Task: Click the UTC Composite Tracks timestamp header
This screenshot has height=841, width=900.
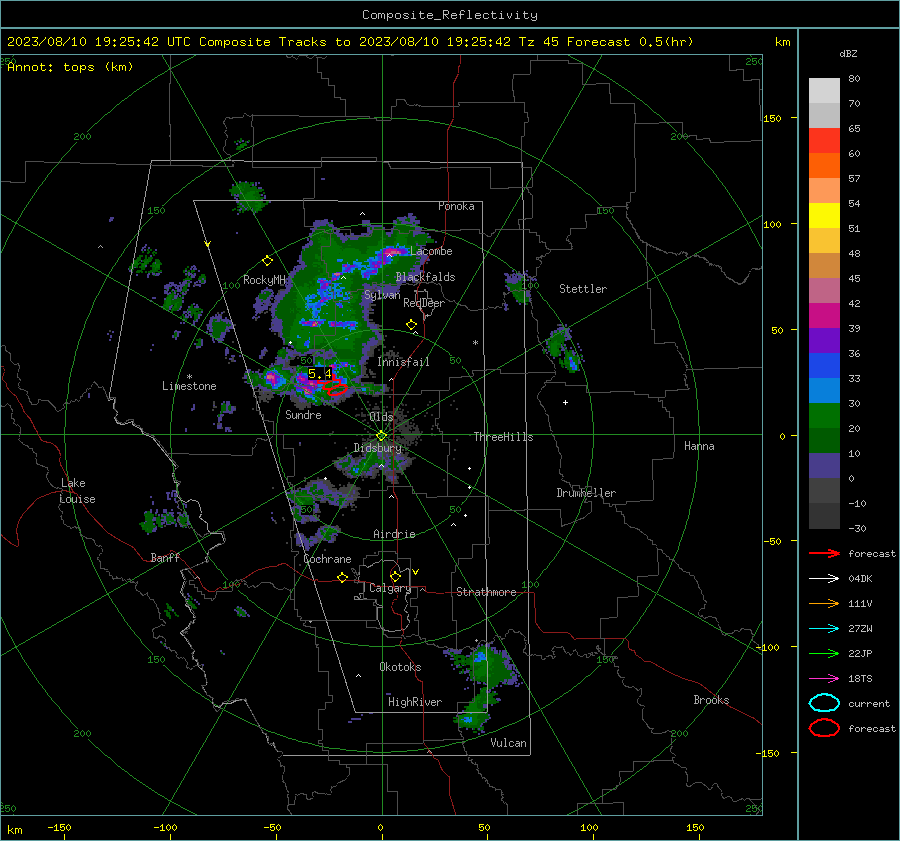Action: tap(350, 42)
